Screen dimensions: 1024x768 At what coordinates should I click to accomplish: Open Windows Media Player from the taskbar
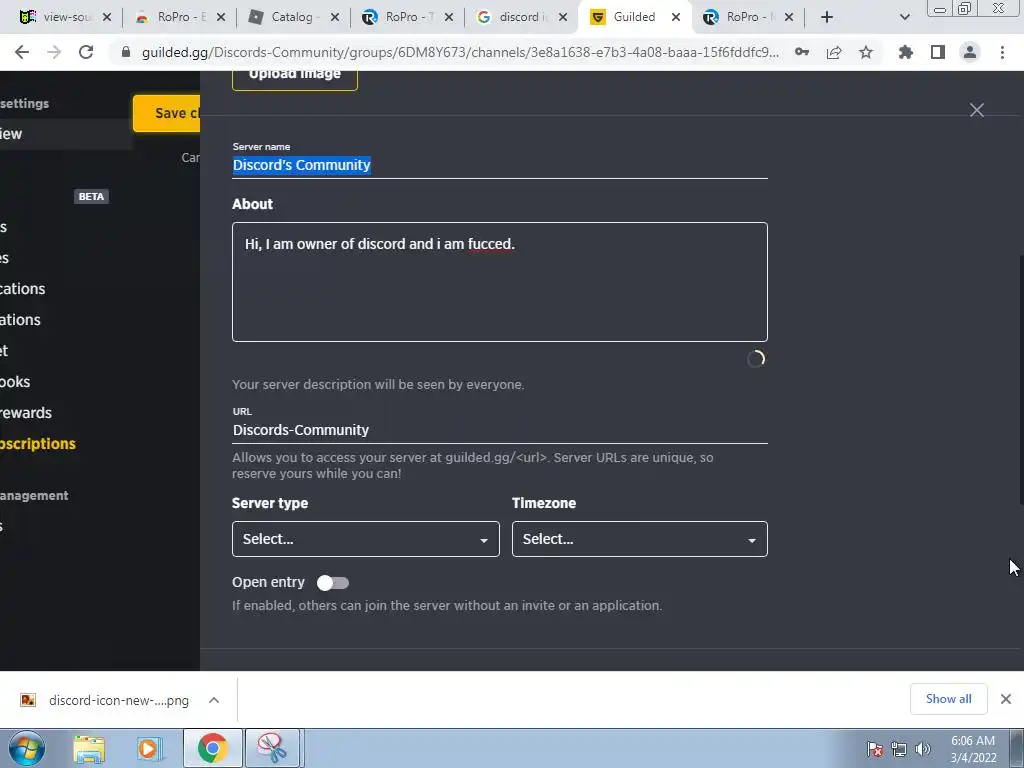(x=150, y=749)
